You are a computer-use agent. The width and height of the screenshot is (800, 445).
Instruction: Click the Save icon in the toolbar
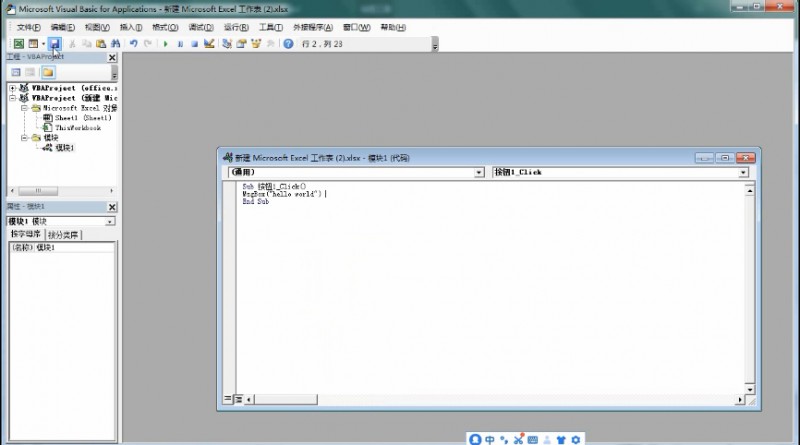pyautogui.click(x=55, y=44)
